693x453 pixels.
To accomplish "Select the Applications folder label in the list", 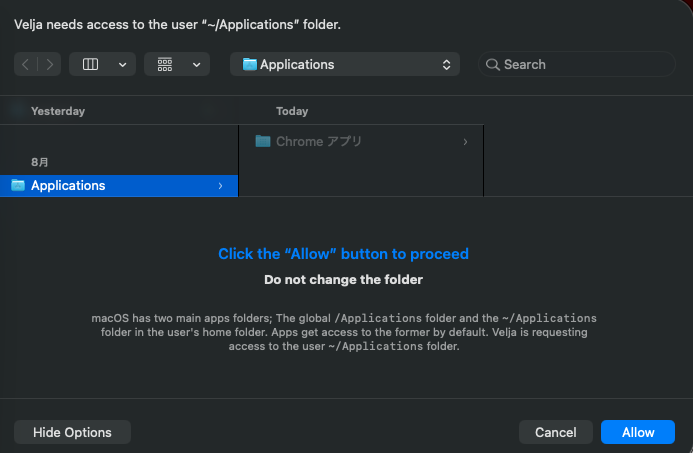I will coord(68,185).
